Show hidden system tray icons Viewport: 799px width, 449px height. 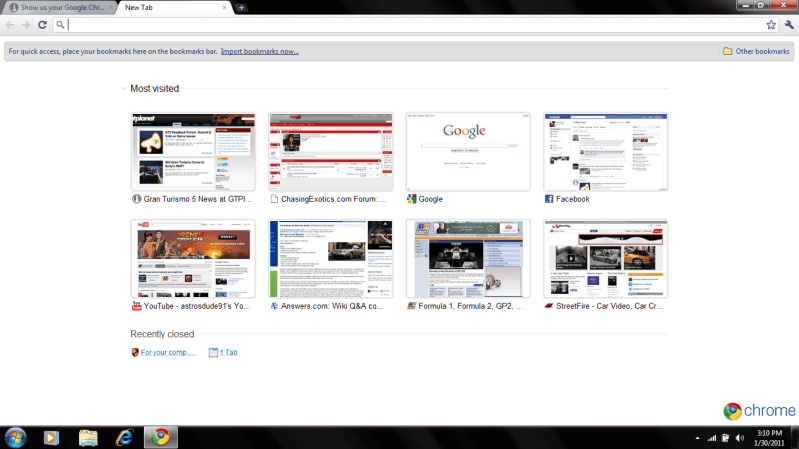coord(697,438)
